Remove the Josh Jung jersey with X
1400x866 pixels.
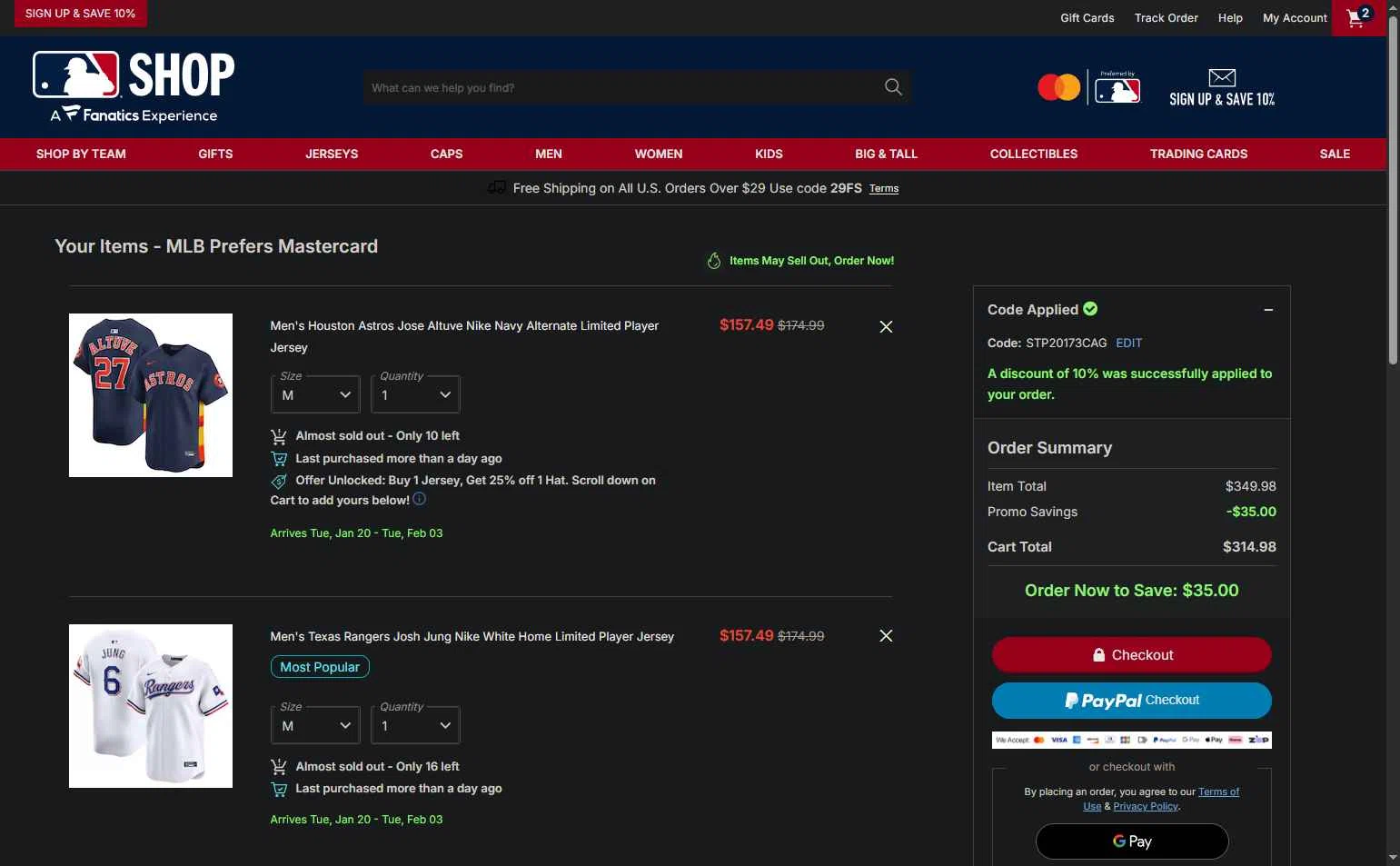coord(886,635)
